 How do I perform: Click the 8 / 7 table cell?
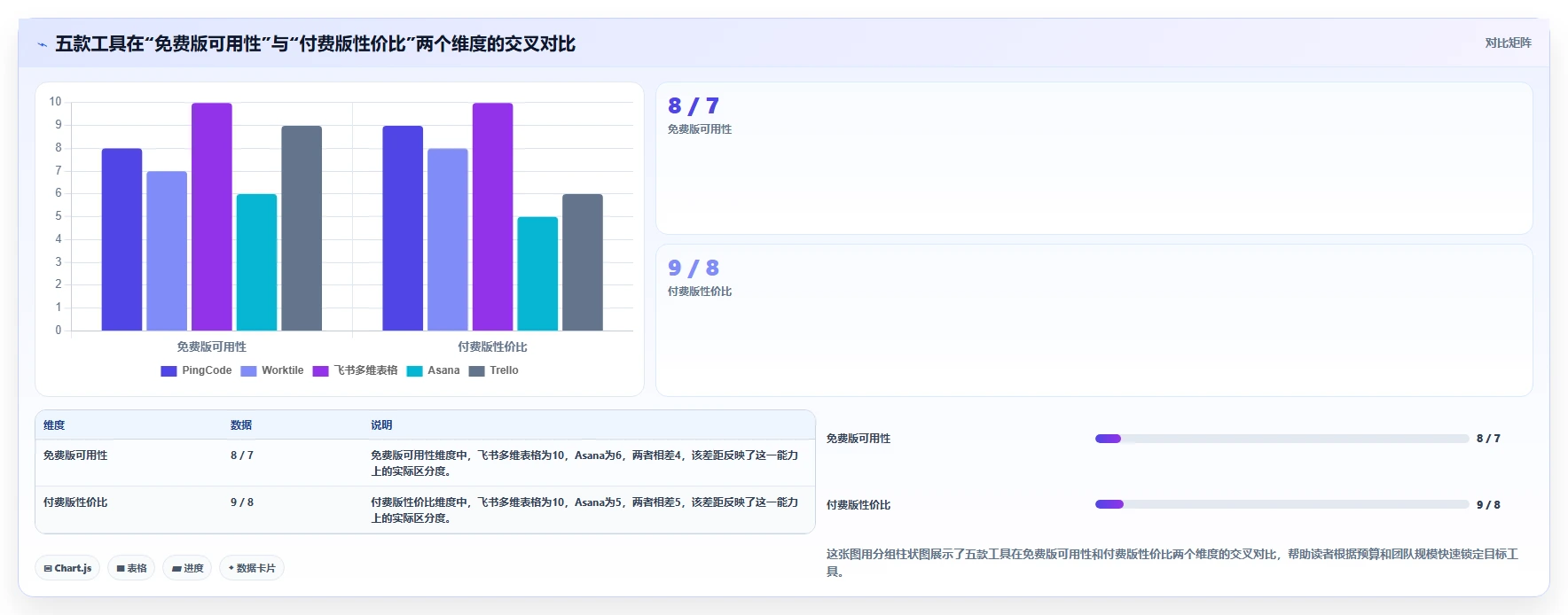click(x=242, y=455)
